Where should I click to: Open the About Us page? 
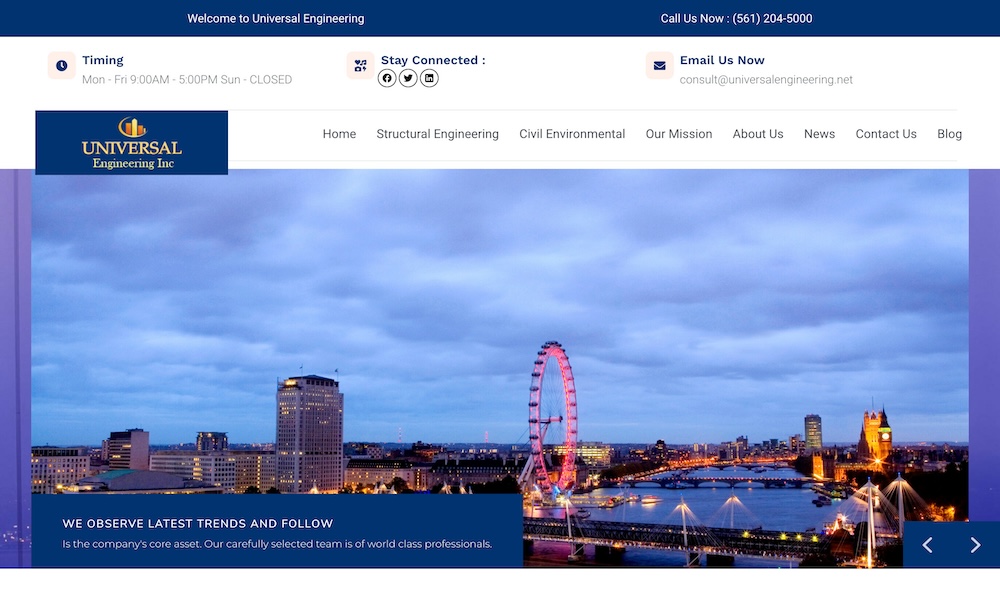pyautogui.click(x=758, y=134)
